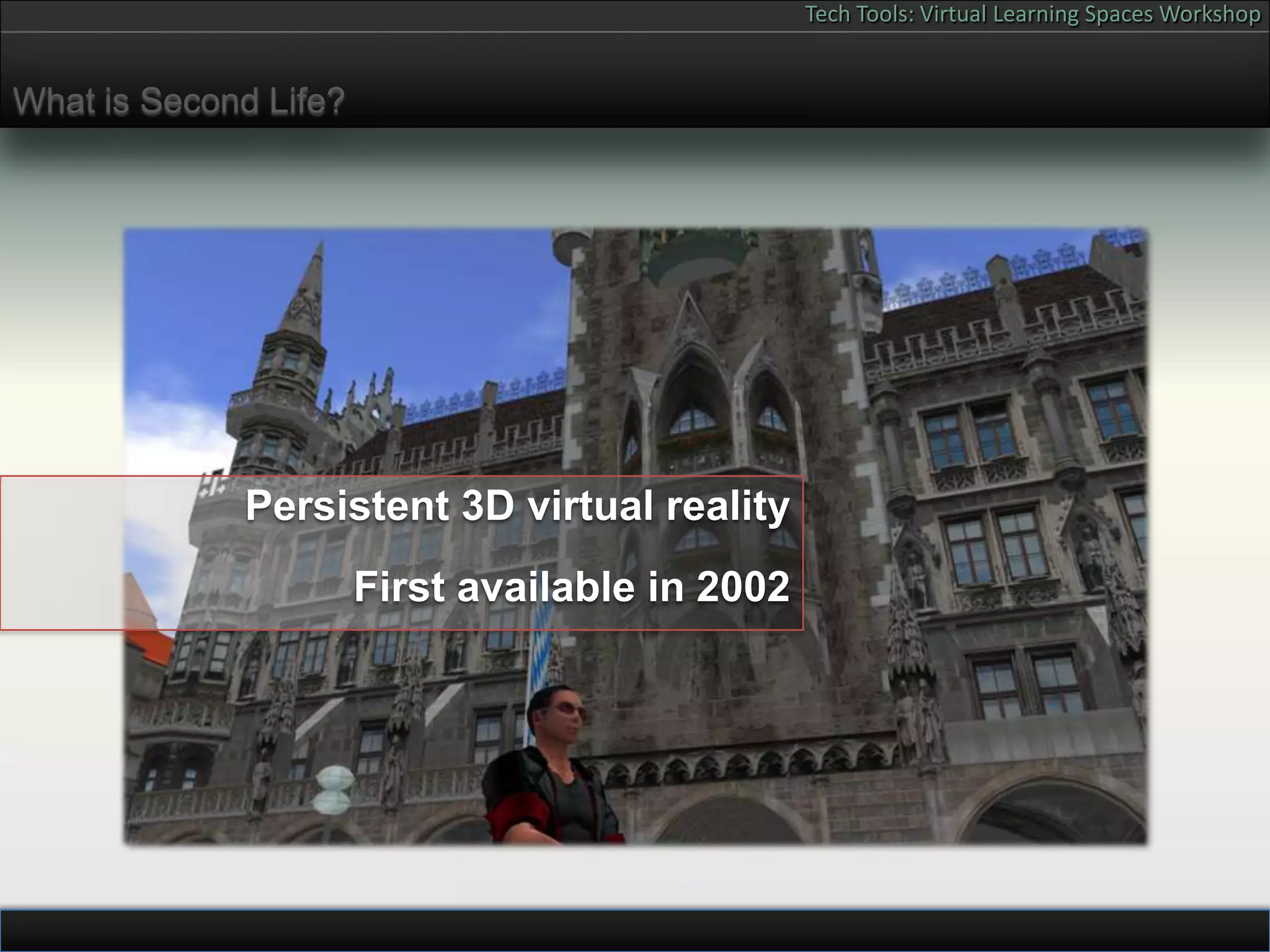This screenshot has height=952, width=1270.
Task: Click the 'What is Second Life?' slide title
Action: [x=179, y=101]
